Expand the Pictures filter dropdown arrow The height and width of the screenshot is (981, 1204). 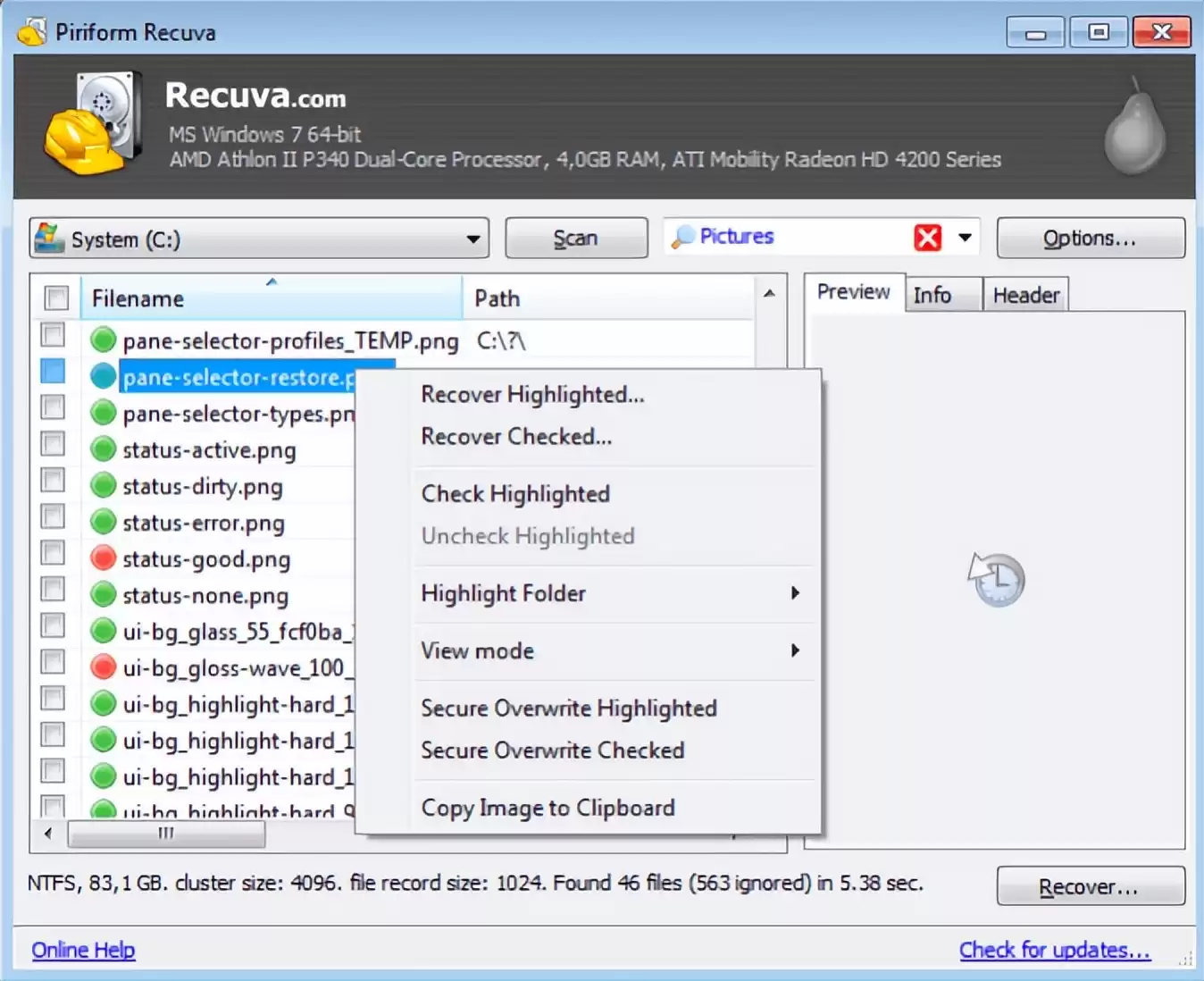pyautogui.click(x=965, y=238)
